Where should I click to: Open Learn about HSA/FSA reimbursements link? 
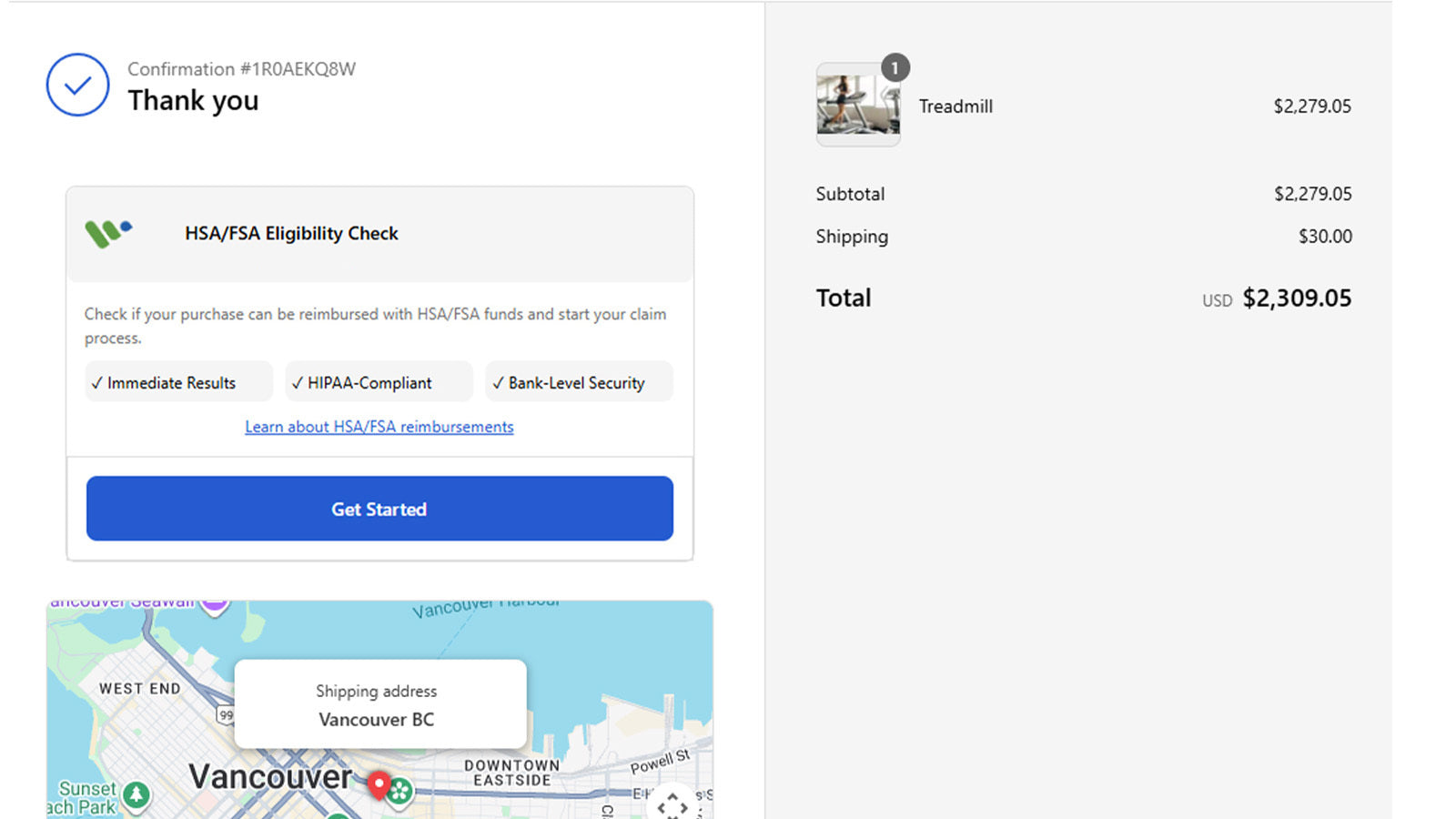coord(379,427)
